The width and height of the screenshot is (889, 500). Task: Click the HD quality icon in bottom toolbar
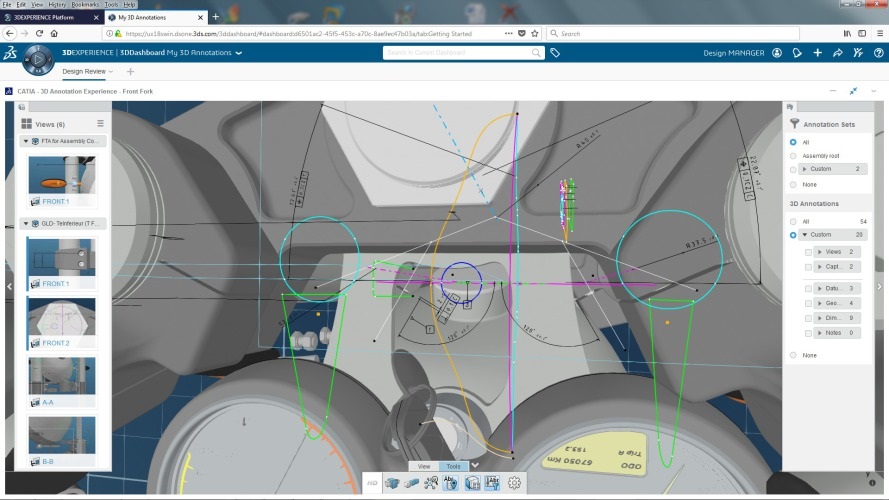(372, 483)
